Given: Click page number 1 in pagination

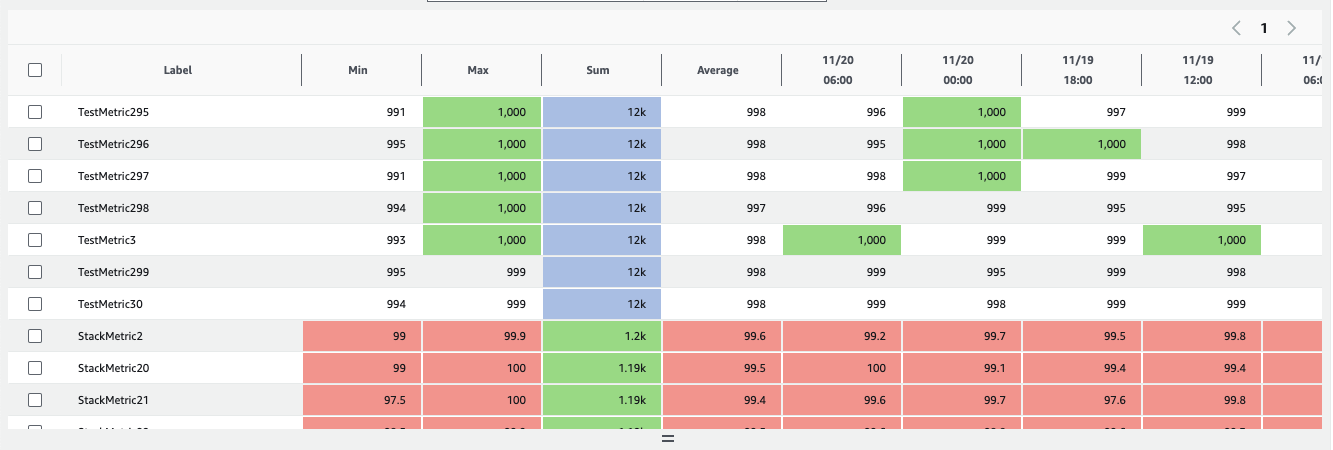Looking at the screenshot, I should click(x=1264, y=28).
